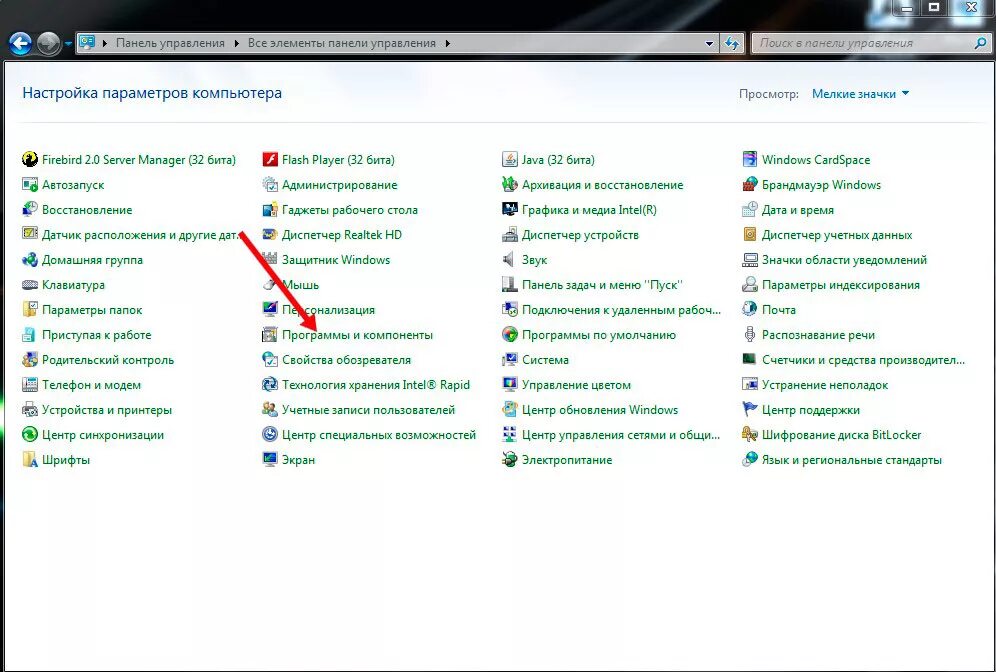Open the Звук speaker icon
996x672 pixels.
(509, 260)
